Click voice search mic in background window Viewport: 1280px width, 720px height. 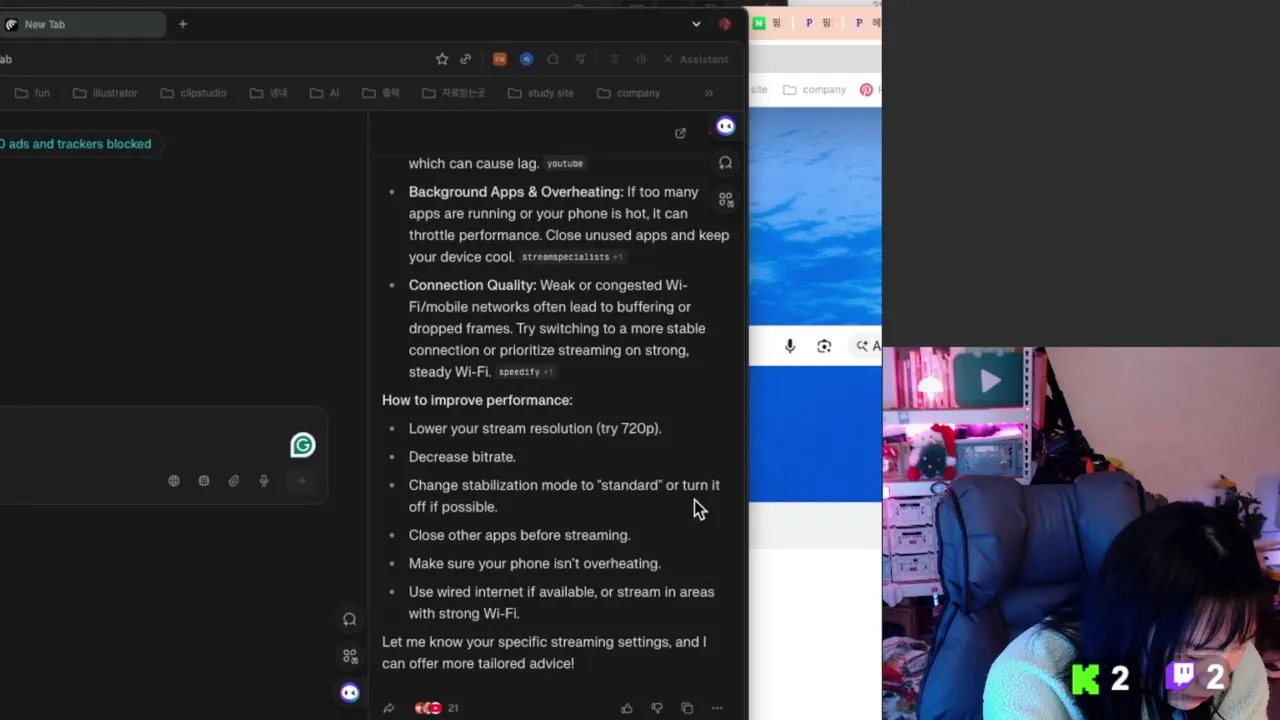click(790, 346)
